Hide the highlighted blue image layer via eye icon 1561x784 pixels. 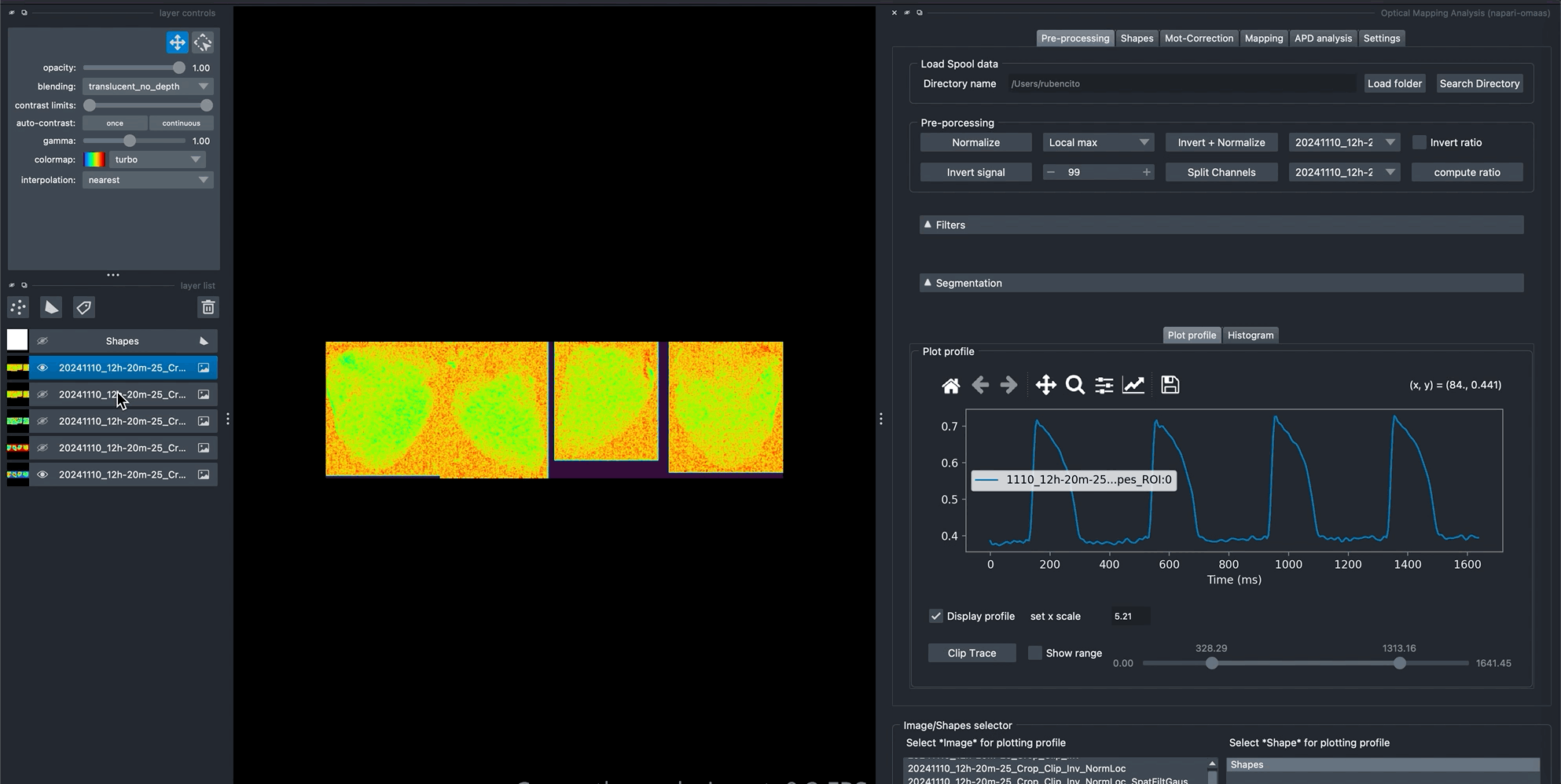pyautogui.click(x=42, y=368)
